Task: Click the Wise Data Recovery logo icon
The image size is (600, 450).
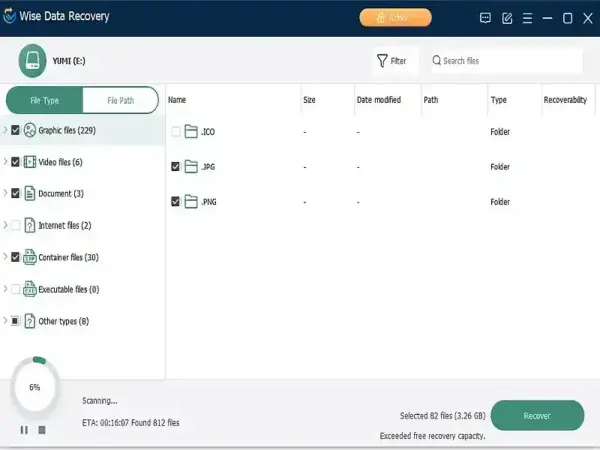Action: tap(9, 15)
